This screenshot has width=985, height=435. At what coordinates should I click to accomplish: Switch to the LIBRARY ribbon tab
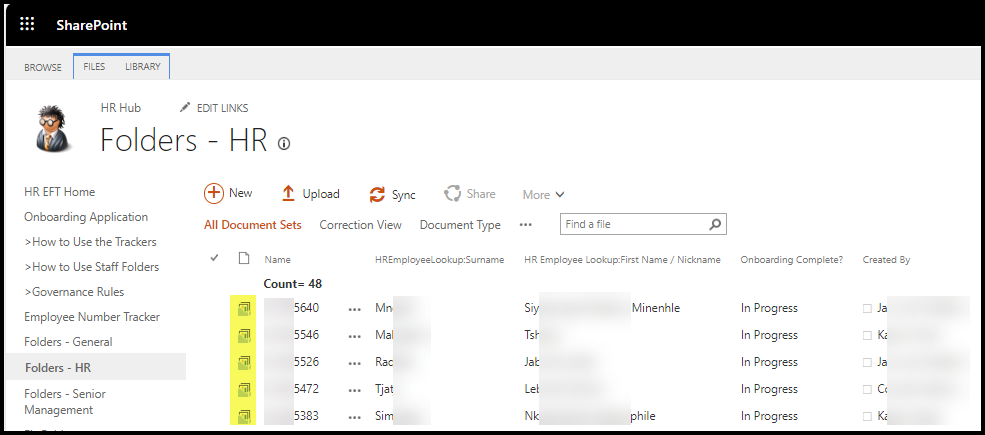pyautogui.click(x=143, y=67)
